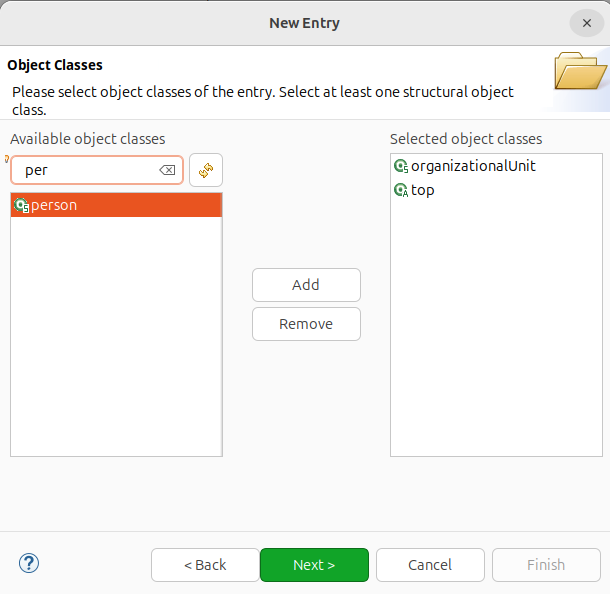Click the New Entry title bar

(x=305, y=23)
